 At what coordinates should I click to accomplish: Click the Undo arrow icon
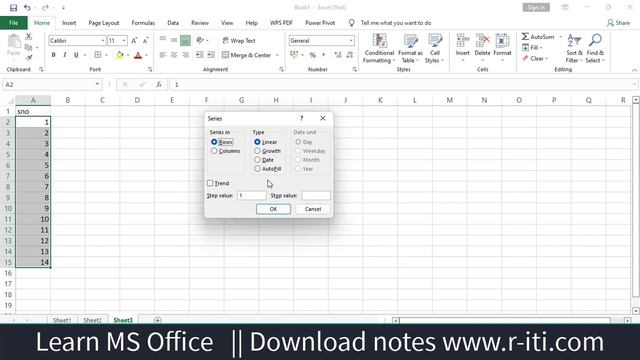[x=27, y=8]
